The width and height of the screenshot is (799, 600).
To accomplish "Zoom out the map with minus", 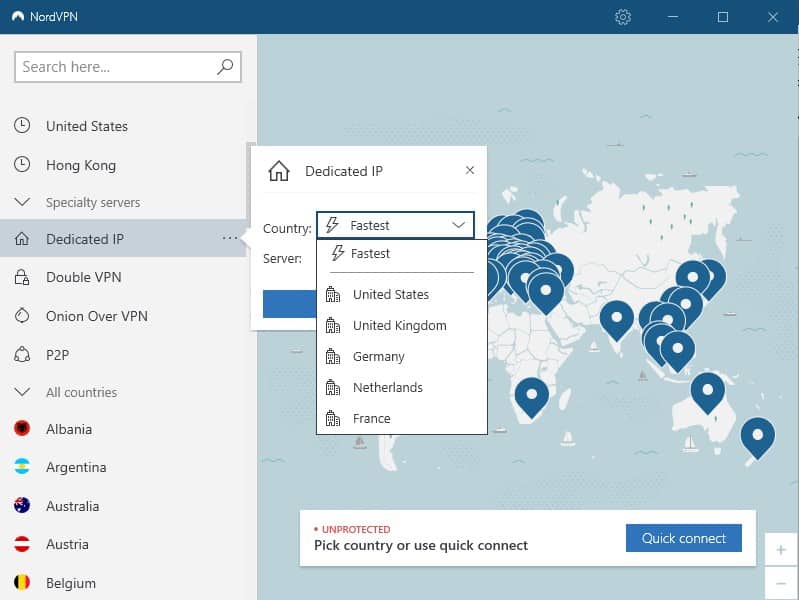I will coord(780,583).
